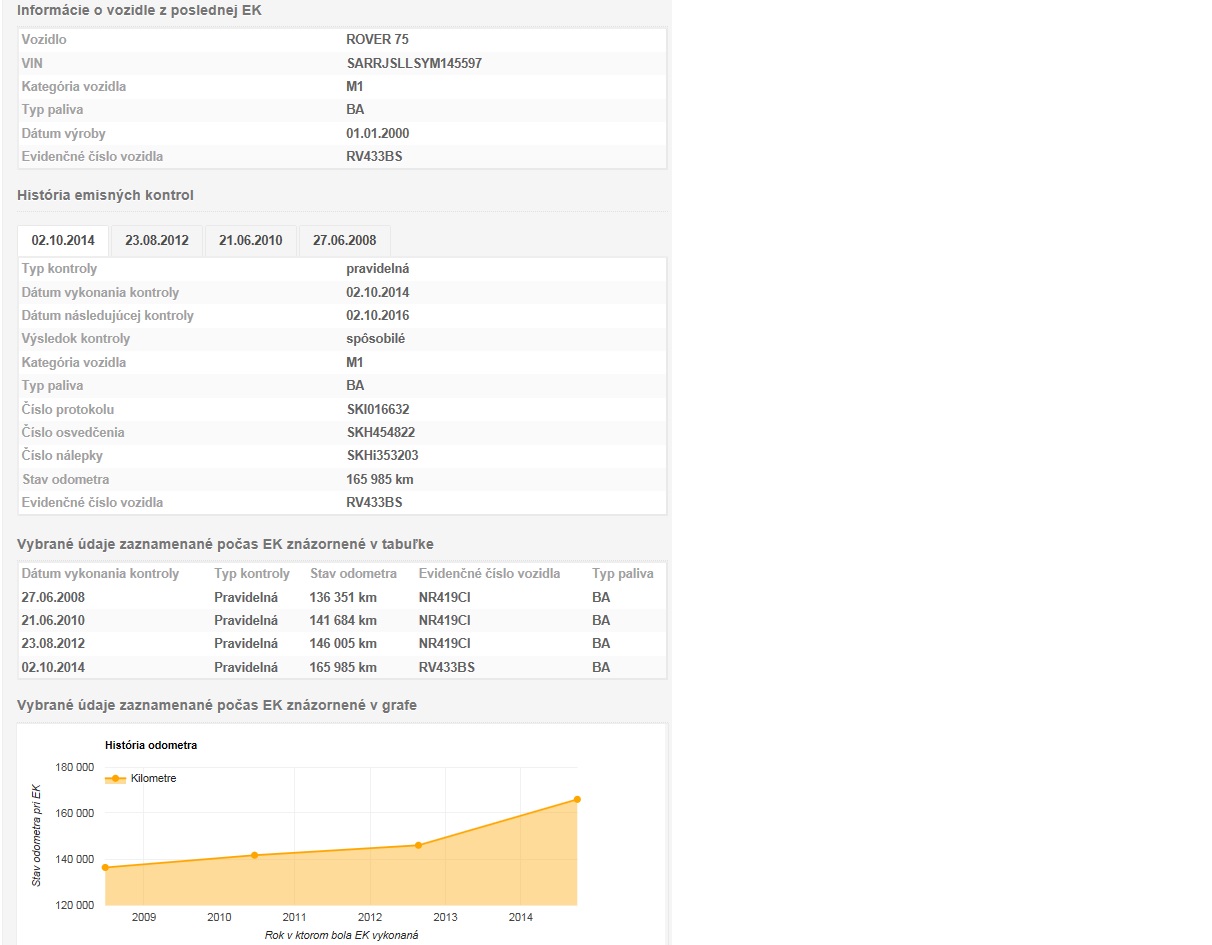Open the 02.10.2014 inspection tab
Screen dimensions: 1212x945
pos(63,241)
